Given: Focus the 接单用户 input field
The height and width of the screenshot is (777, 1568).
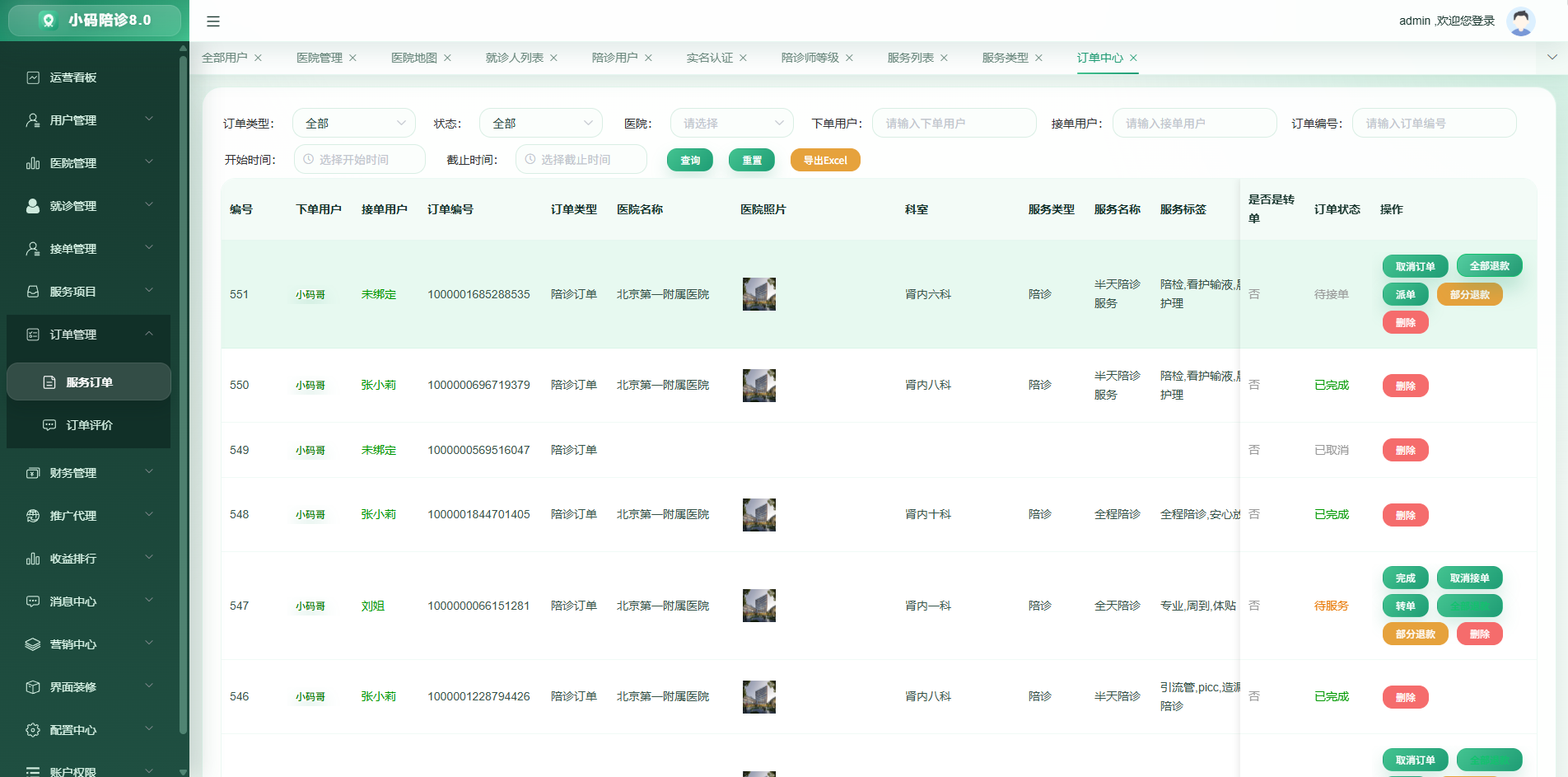Looking at the screenshot, I should [x=1194, y=123].
